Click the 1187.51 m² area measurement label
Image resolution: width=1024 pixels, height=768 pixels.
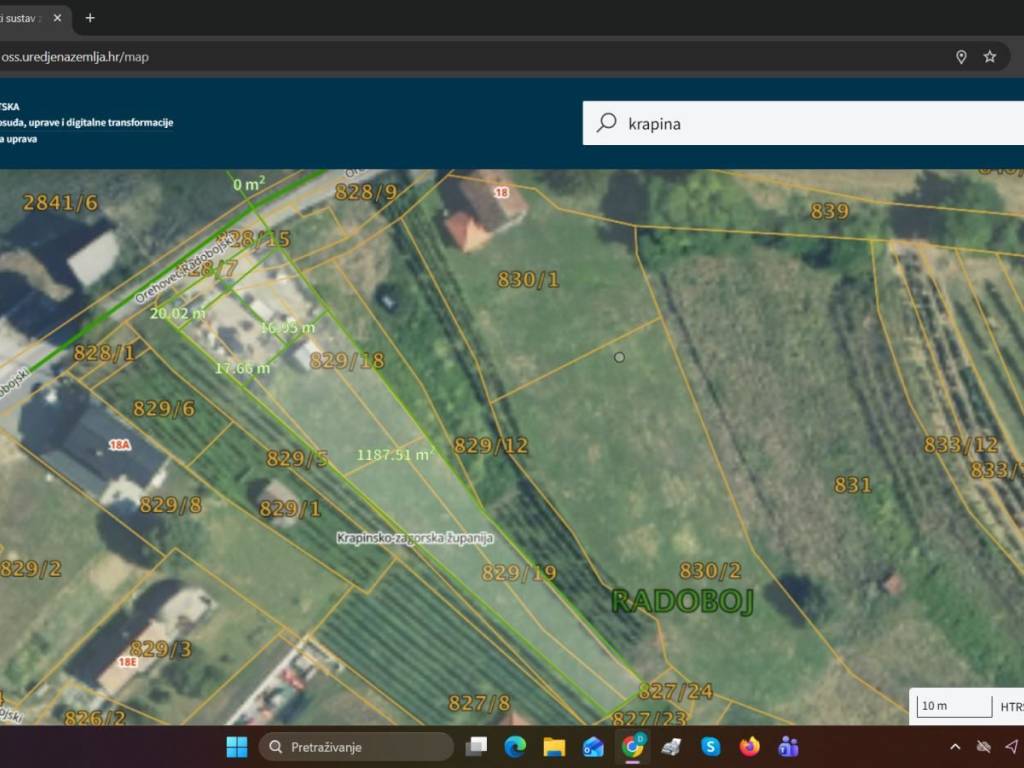(x=394, y=454)
